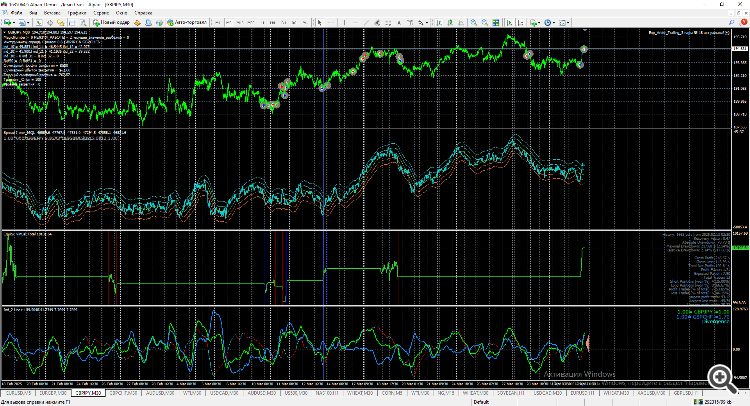Expand the Templates dropdown arrow
This screenshot has height=406, width=750.
(568, 22)
